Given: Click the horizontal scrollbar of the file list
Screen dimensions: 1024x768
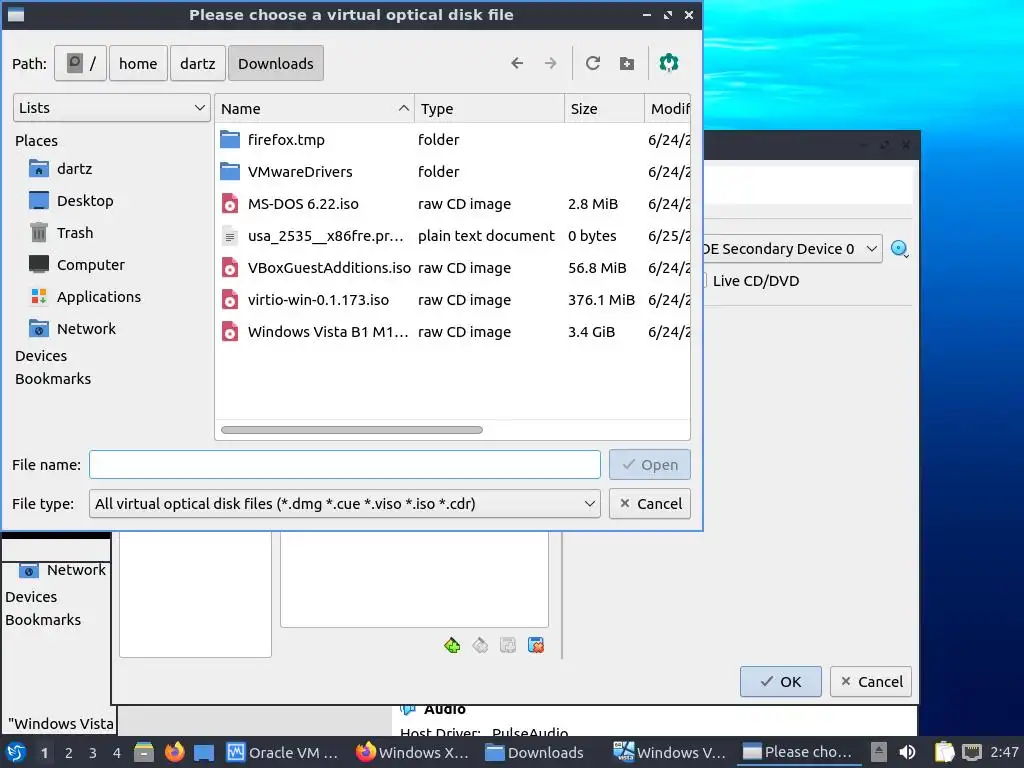Looking at the screenshot, I should tap(352, 430).
